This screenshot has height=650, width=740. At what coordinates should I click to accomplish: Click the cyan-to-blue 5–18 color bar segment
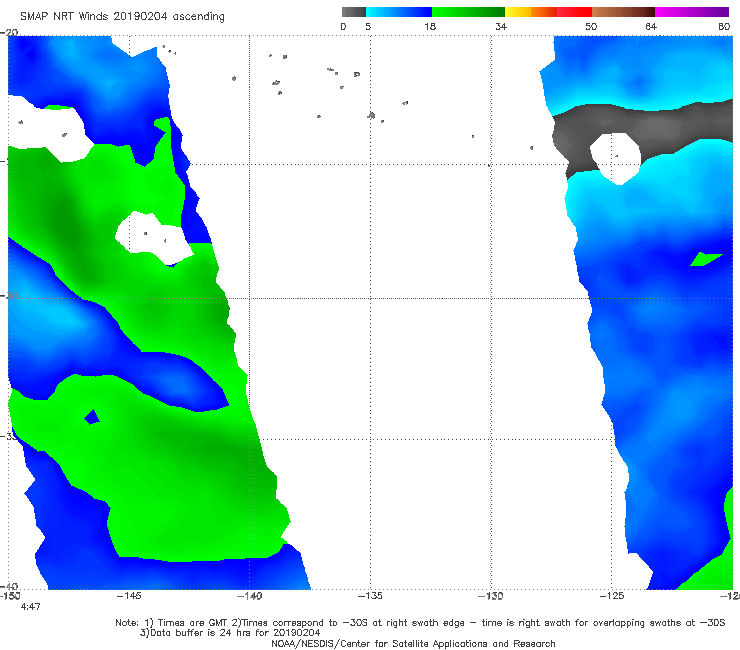pos(399,12)
